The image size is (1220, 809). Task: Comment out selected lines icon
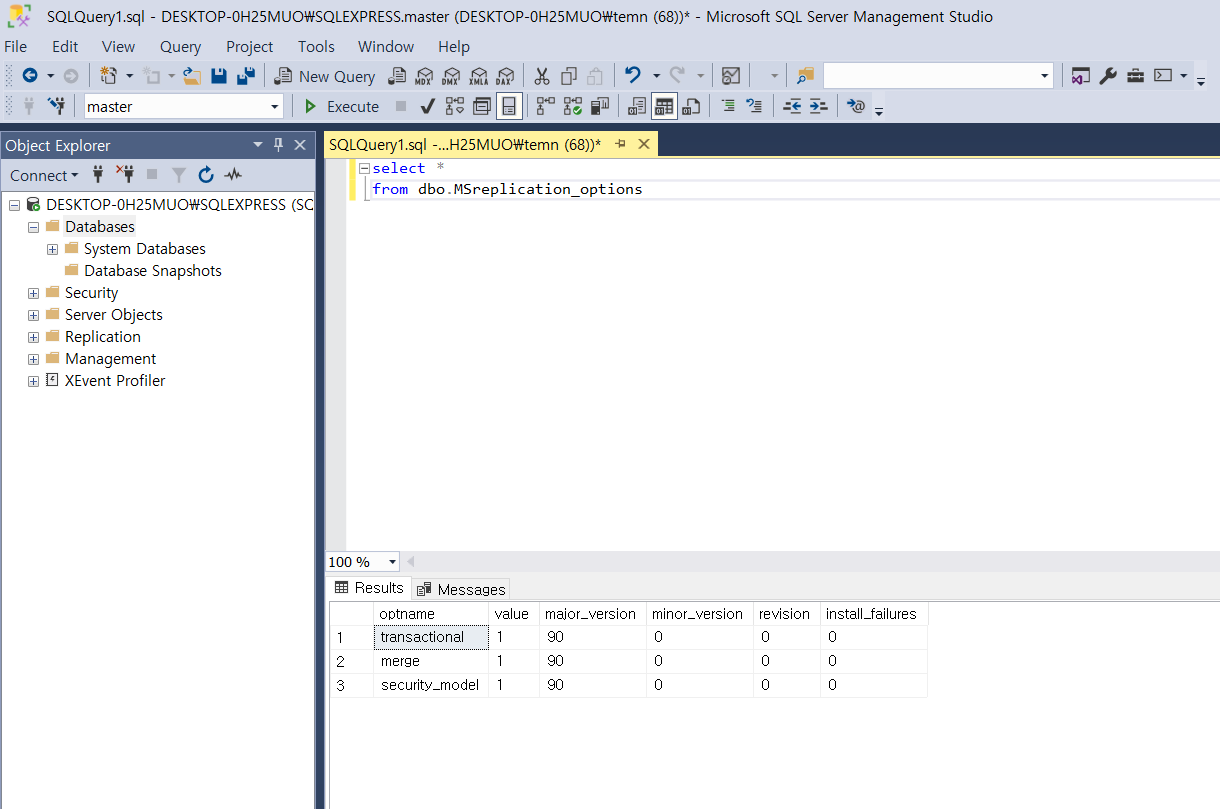728,106
